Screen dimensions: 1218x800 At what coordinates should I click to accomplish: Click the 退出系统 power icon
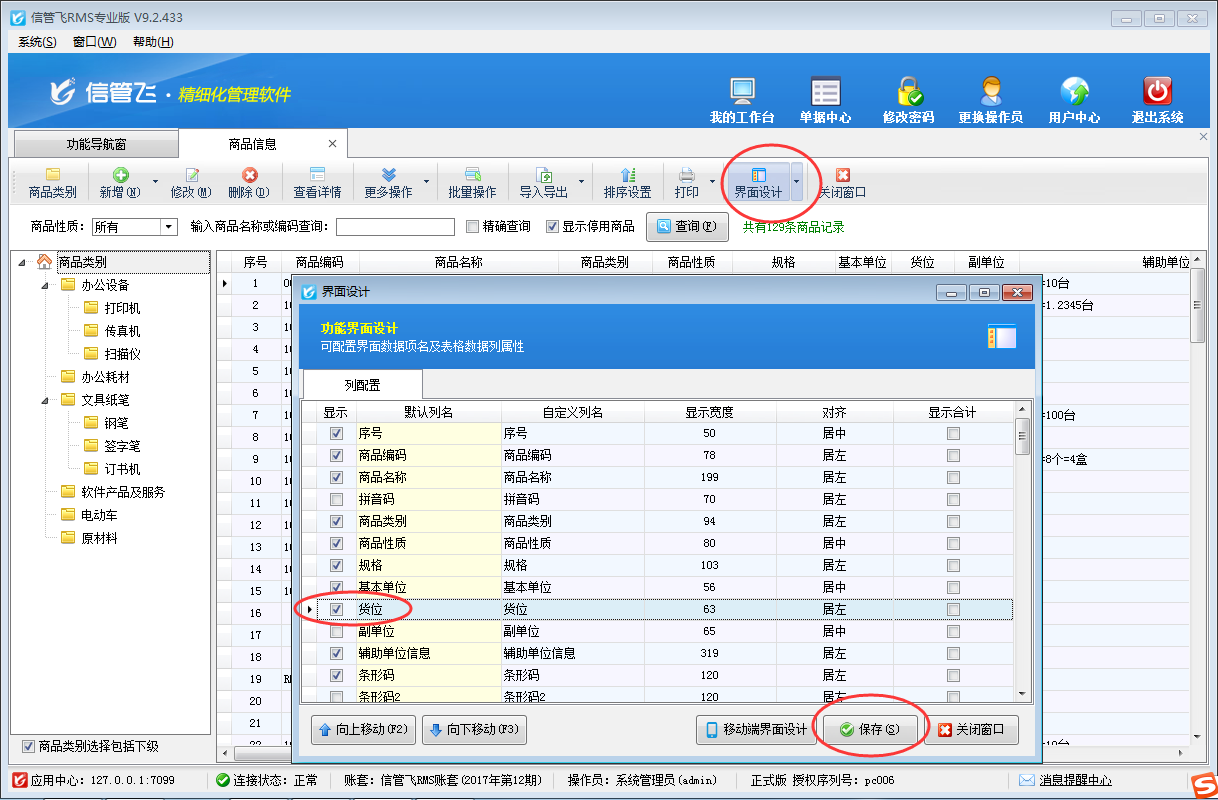[x=1157, y=93]
